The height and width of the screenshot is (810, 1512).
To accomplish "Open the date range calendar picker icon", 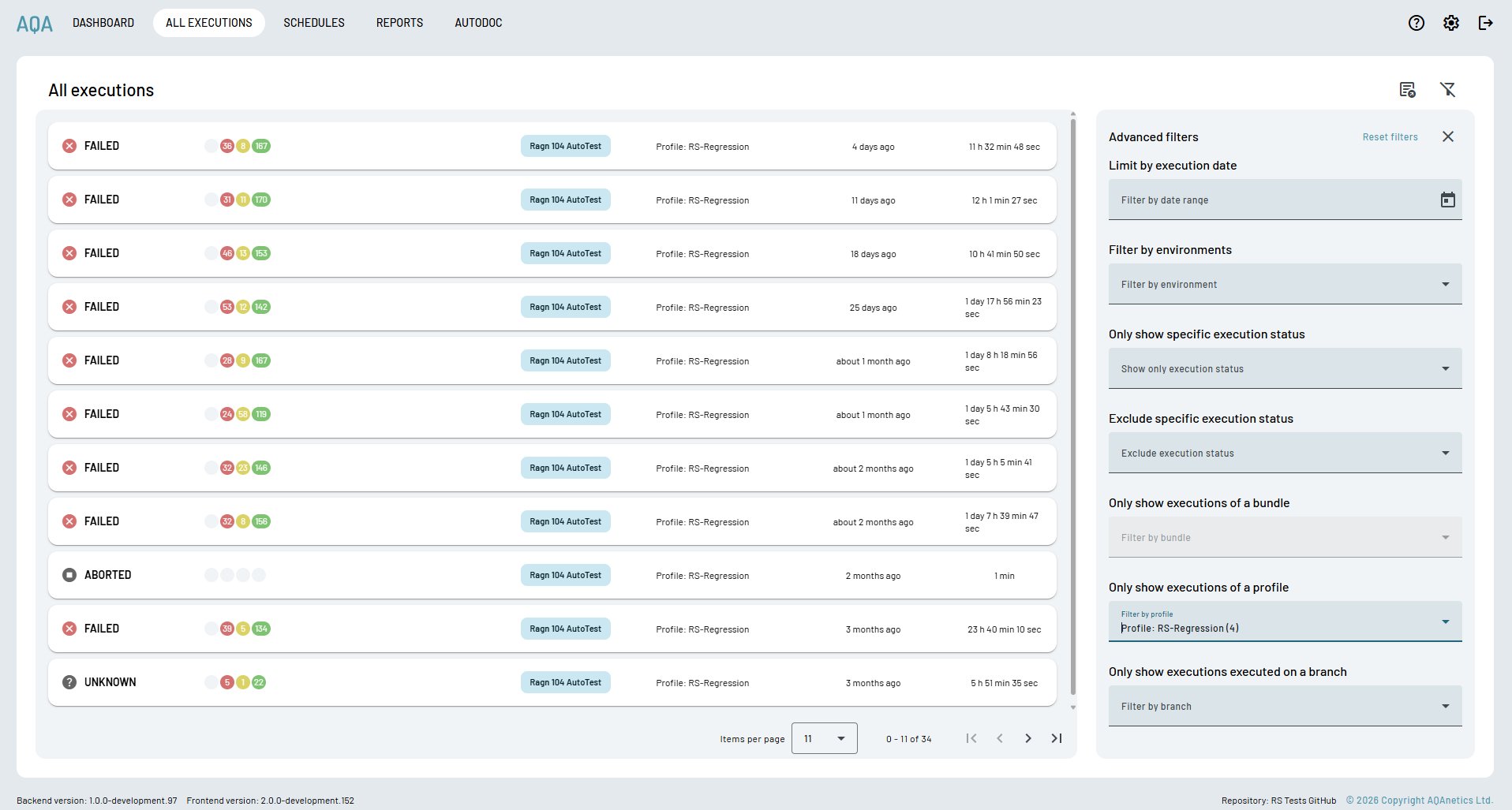I will coord(1447,200).
